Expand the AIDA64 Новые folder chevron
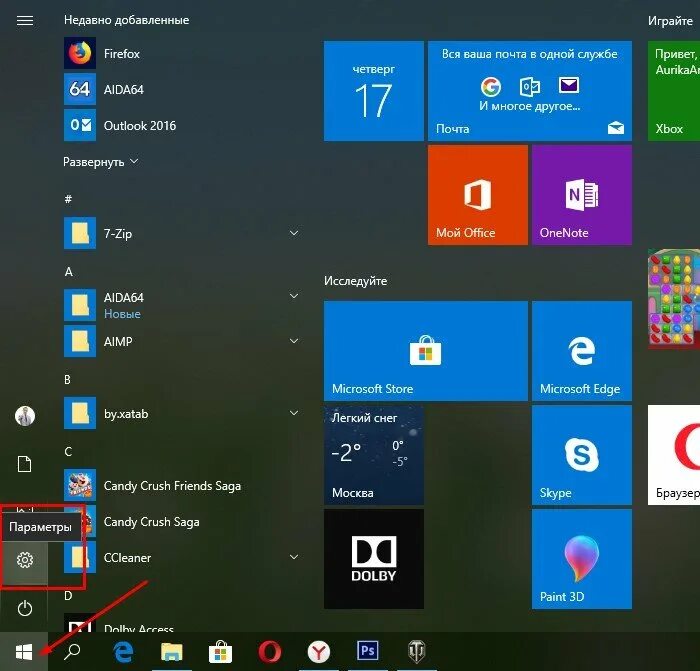 pos(294,296)
